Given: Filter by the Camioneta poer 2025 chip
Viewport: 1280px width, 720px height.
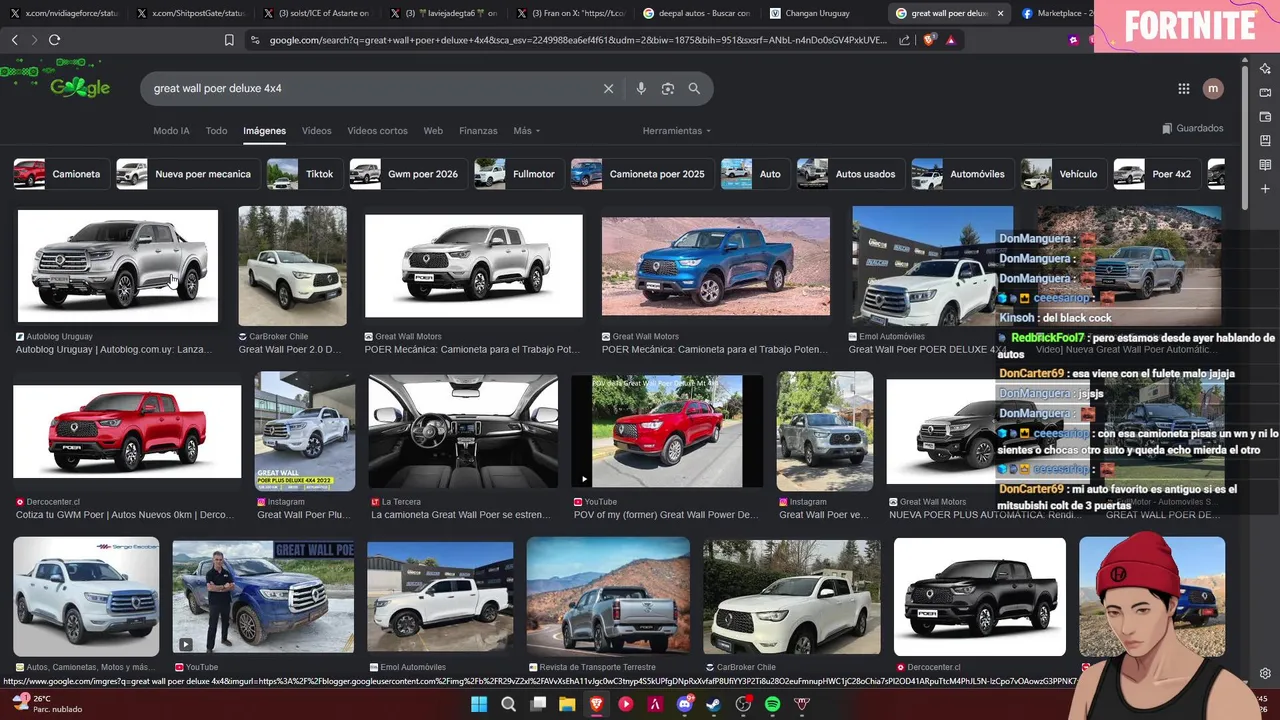Looking at the screenshot, I should click(x=642, y=174).
